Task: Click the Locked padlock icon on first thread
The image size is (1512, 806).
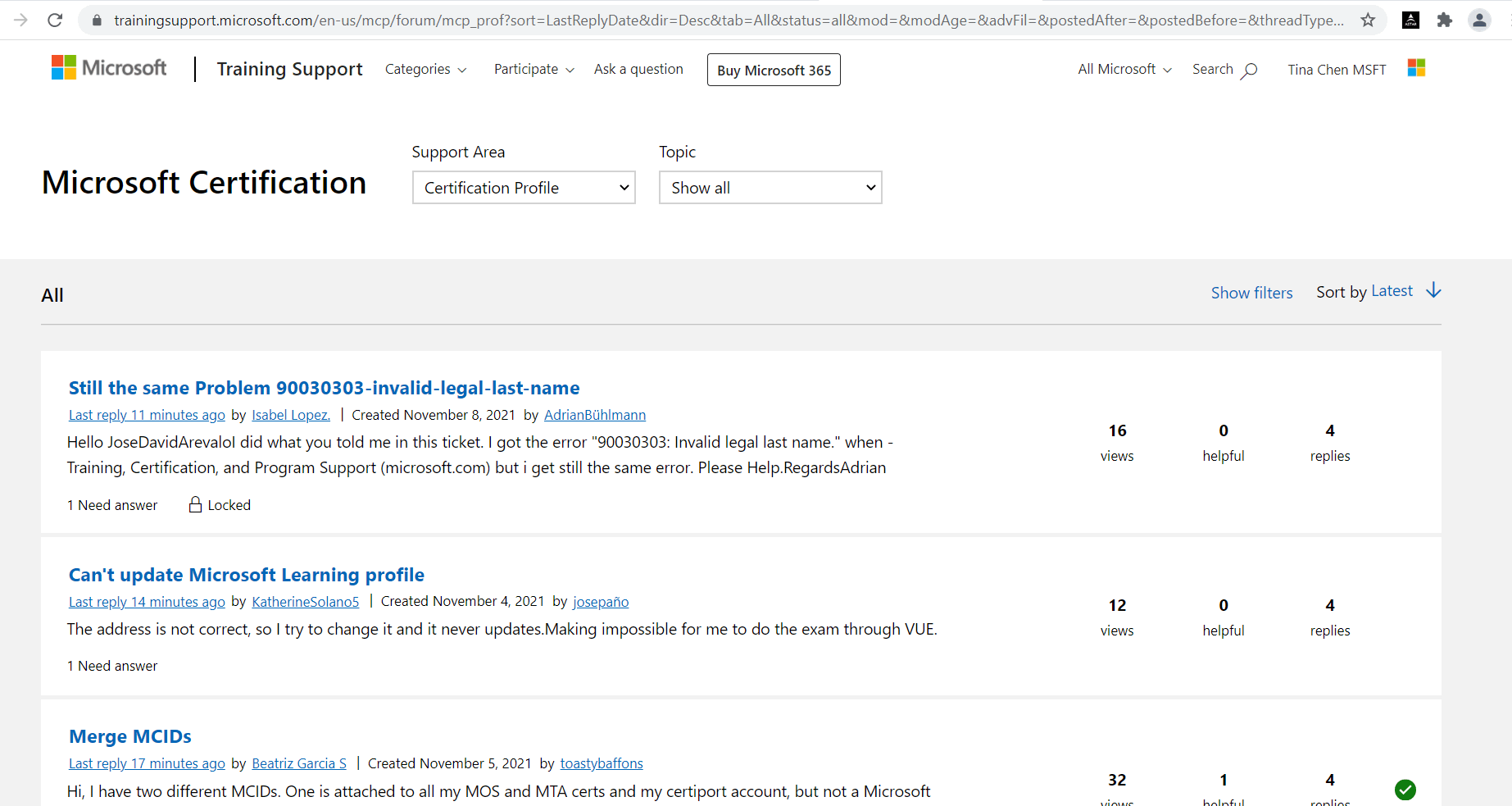Action: 195,504
